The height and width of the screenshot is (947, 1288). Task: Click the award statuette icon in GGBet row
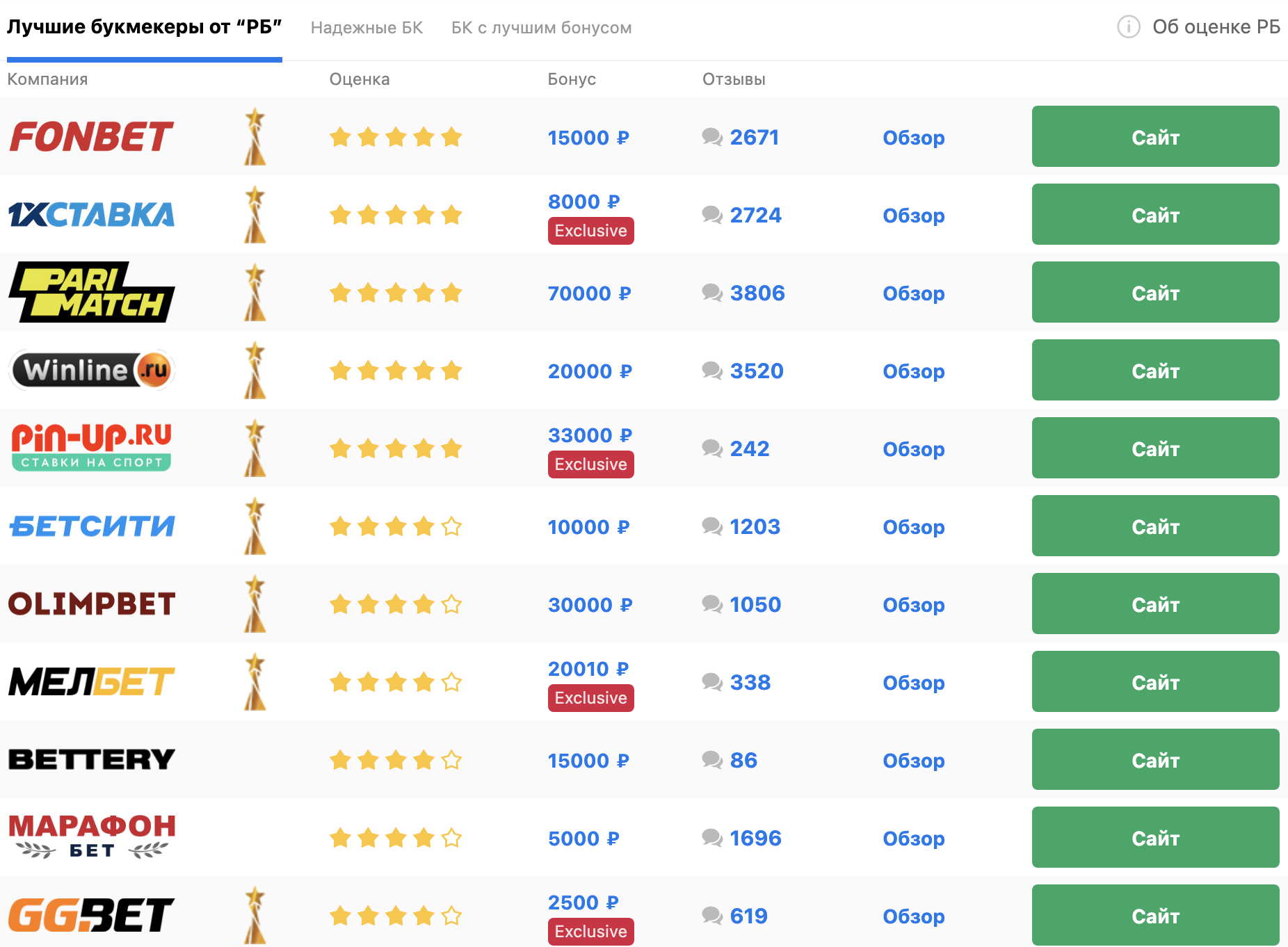tap(255, 915)
